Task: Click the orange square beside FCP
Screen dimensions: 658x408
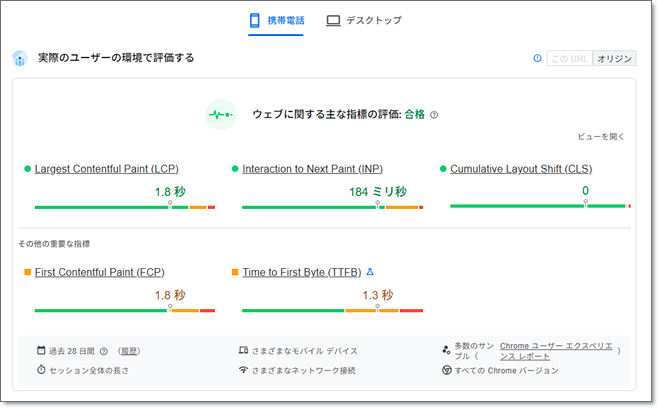Action: click(x=28, y=272)
